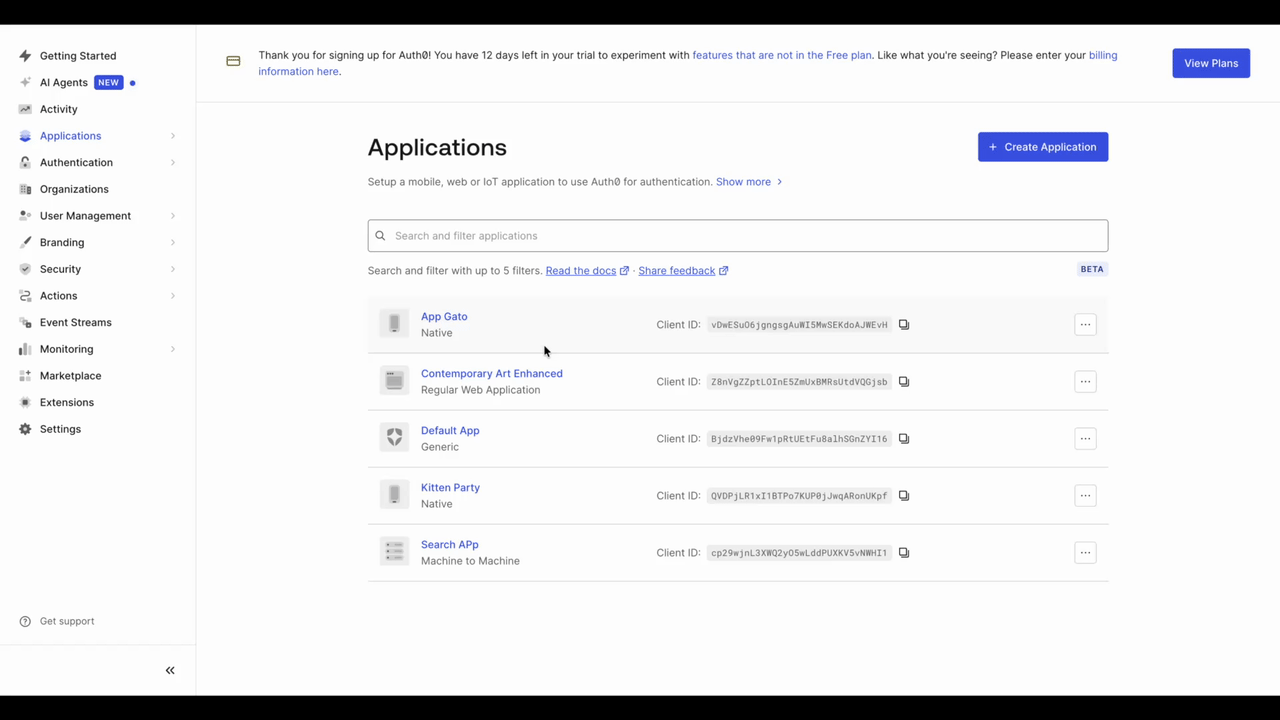Open options menu for App Gato
The image size is (1280, 720).
(x=1085, y=325)
